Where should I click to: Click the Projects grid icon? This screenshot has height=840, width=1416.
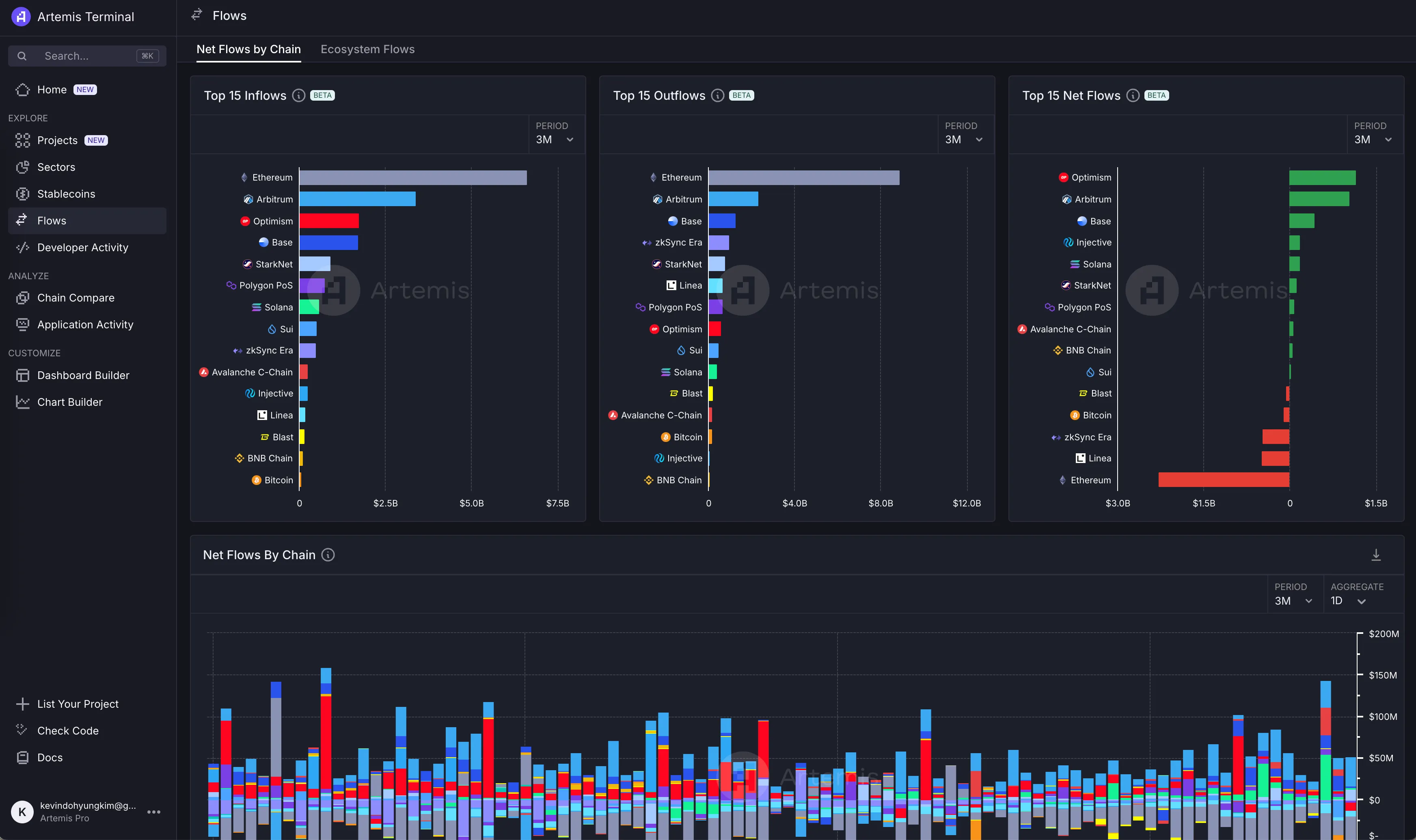23,140
